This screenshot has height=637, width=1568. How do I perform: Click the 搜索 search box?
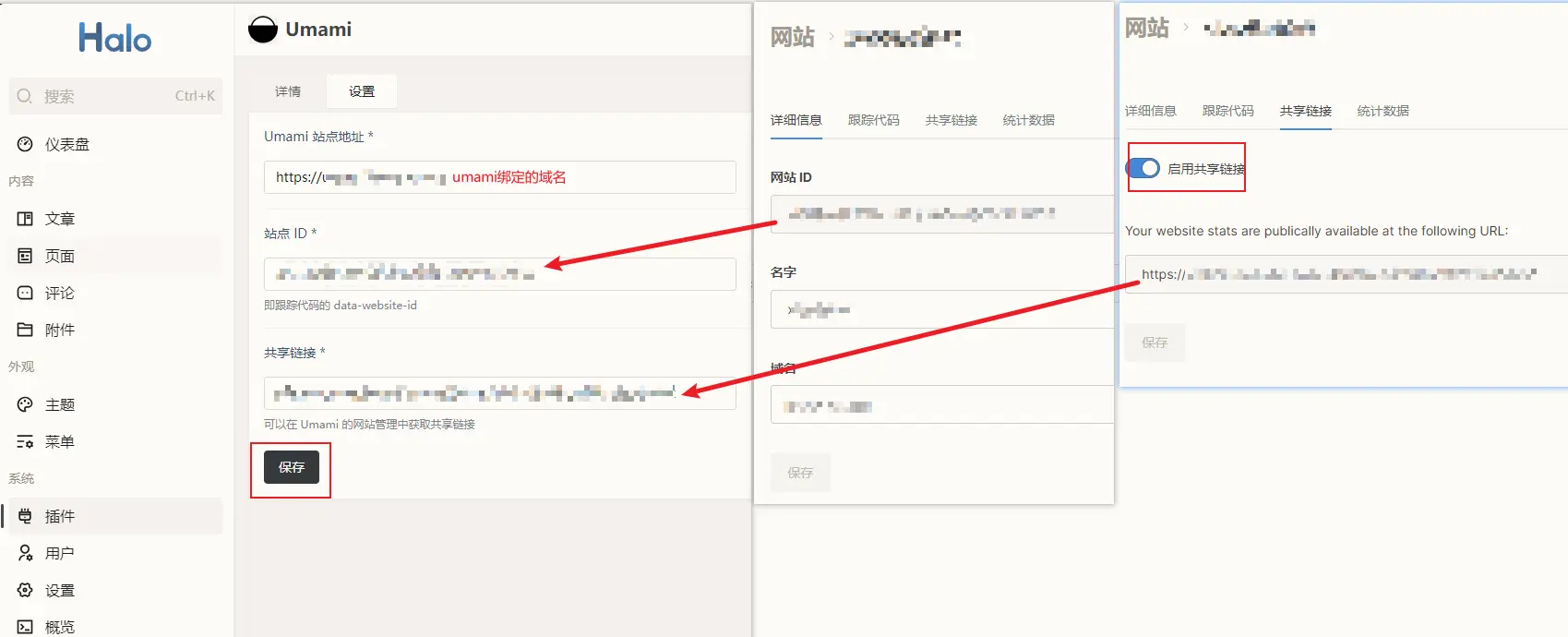[x=115, y=96]
